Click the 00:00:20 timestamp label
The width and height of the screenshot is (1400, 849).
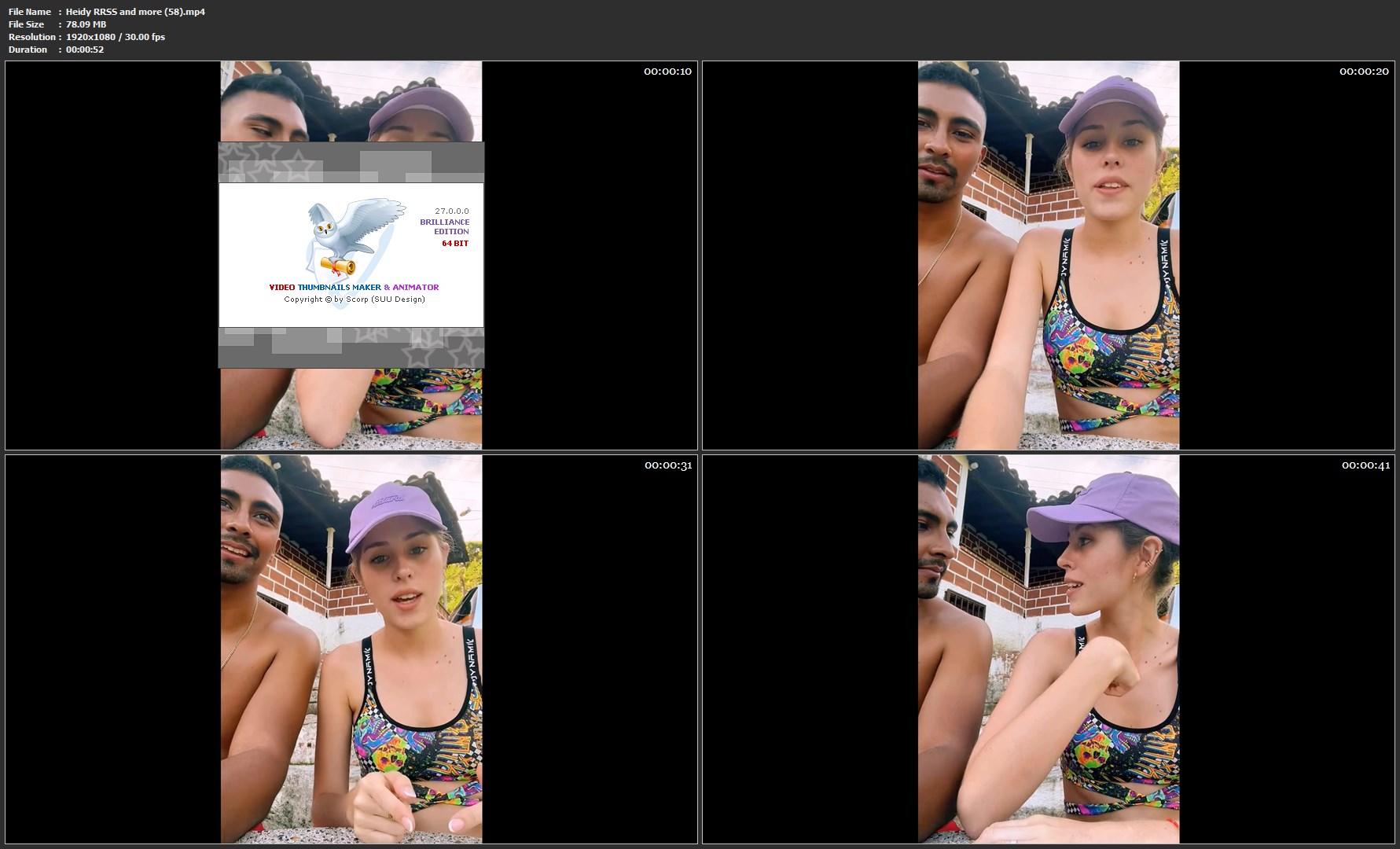pos(1364,72)
